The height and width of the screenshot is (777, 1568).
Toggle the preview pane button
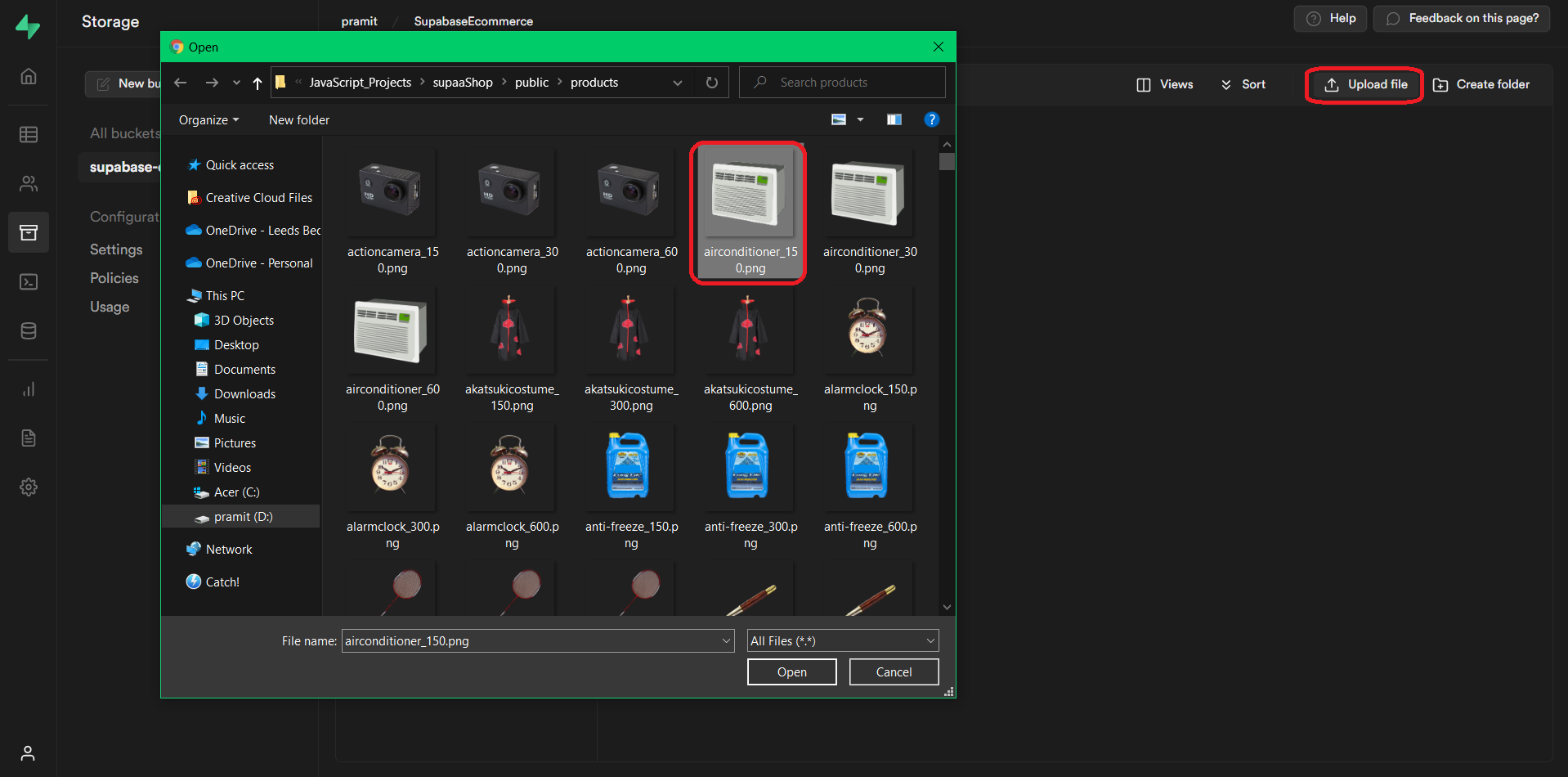tap(894, 120)
